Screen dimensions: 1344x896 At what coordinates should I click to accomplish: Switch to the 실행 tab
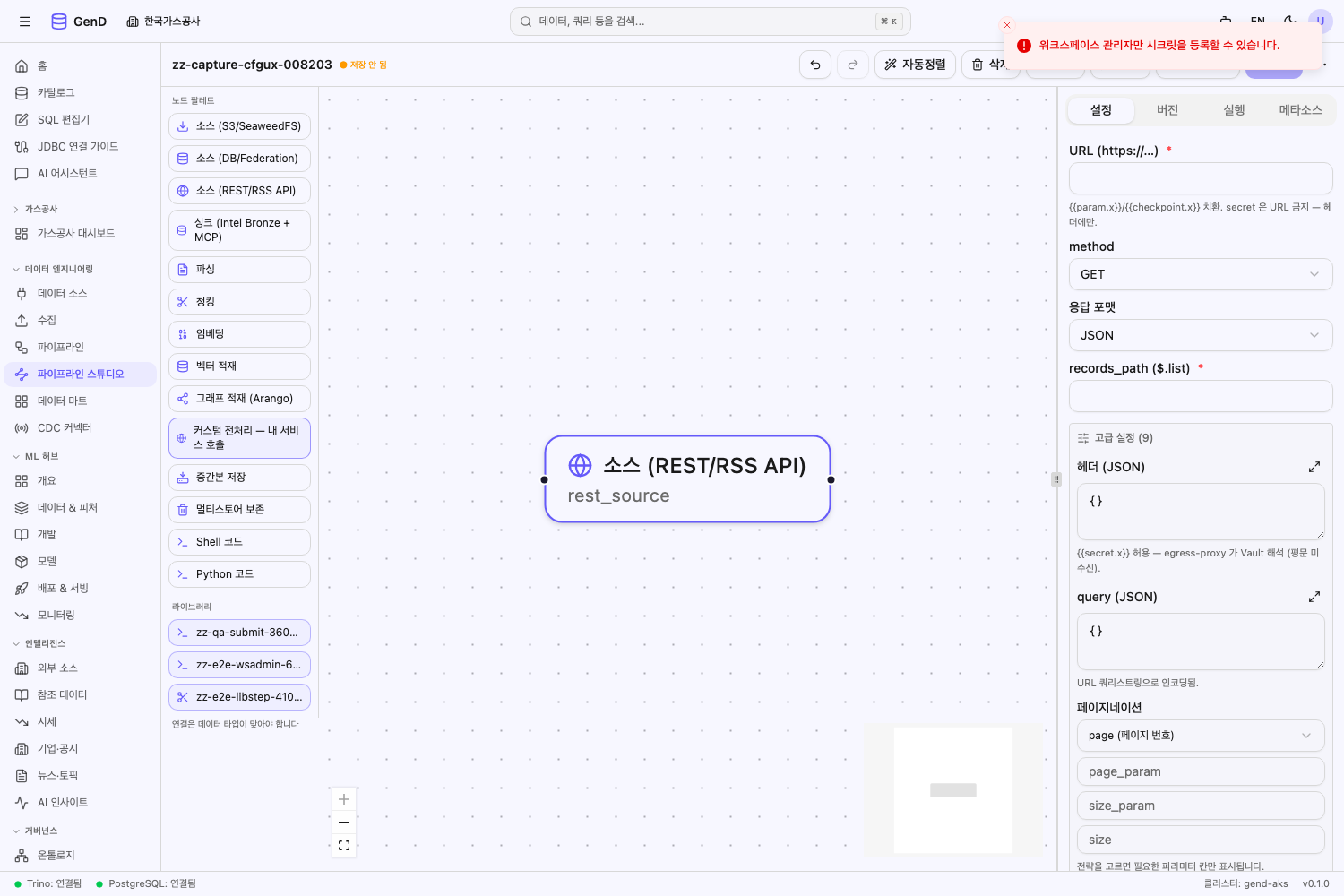pos(1234,110)
